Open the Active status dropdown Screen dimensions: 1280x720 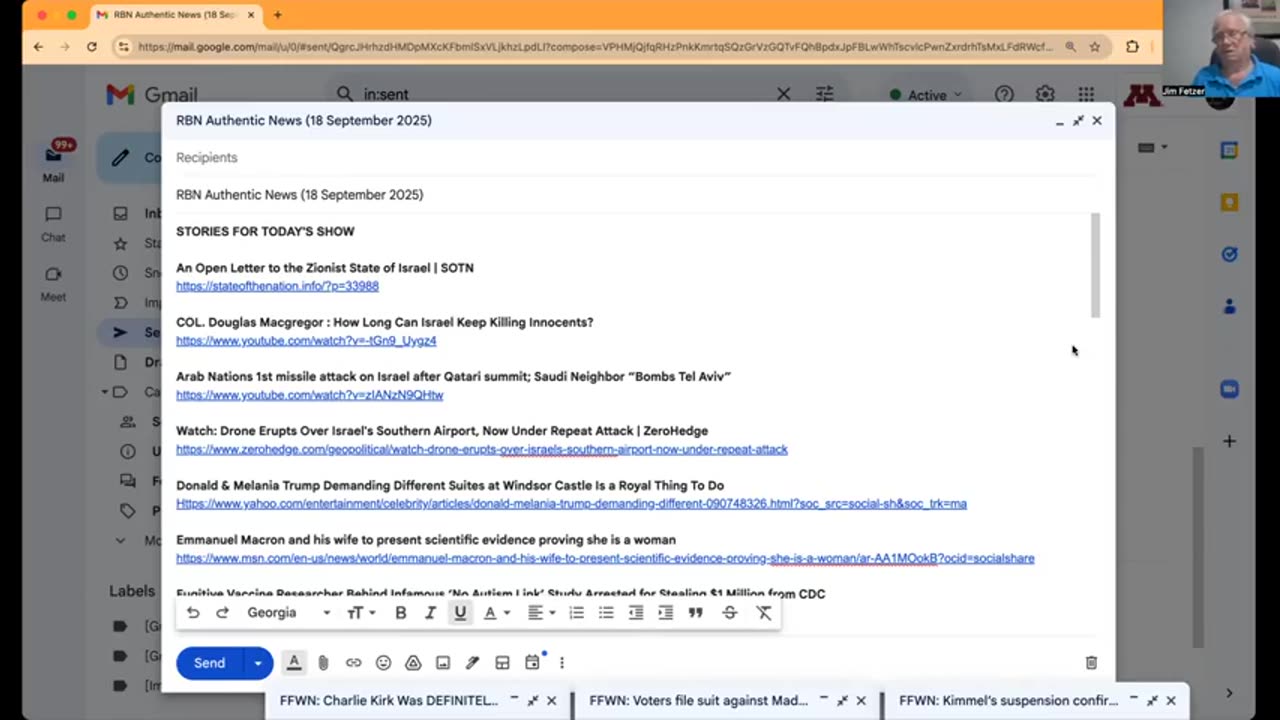tap(926, 95)
